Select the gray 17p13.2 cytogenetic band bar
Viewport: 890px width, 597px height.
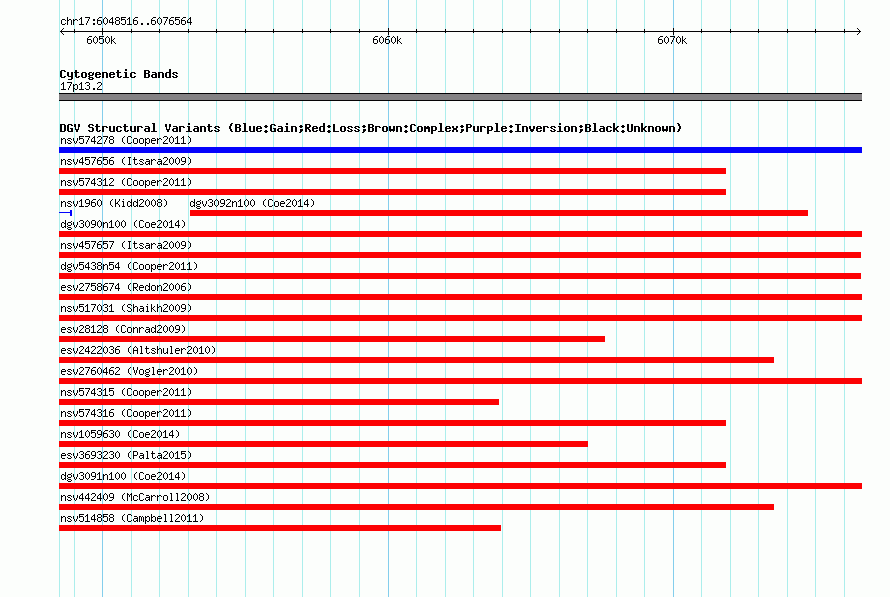point(460,97)
